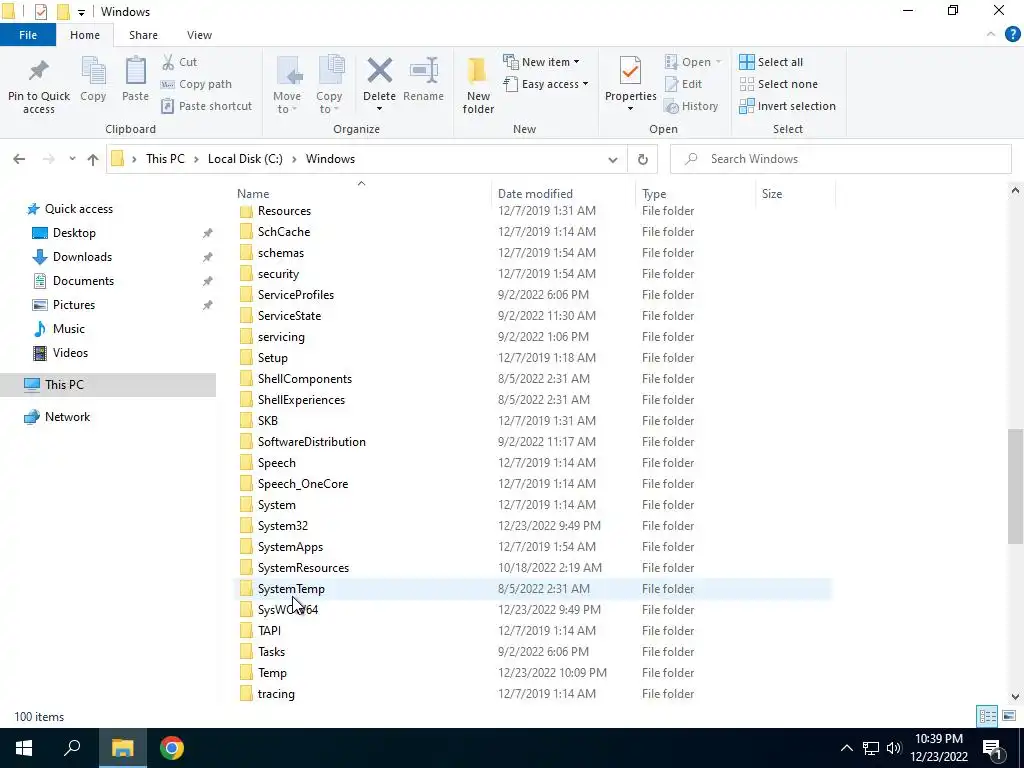The height and width of the screenshot is (768, 1024).
Task: Switch to Large icons view in status bar
Action: (x=1008, y=716)
